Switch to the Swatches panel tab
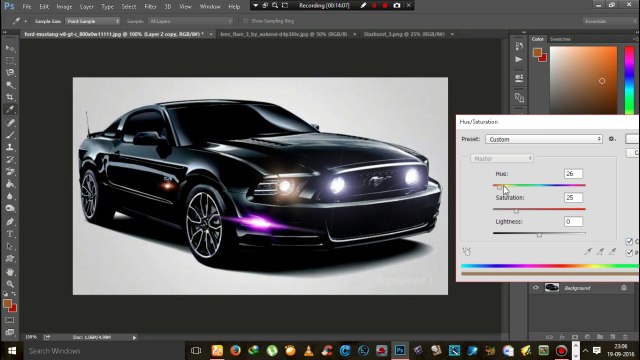This screenshot has width=640, height=360. 560,39
